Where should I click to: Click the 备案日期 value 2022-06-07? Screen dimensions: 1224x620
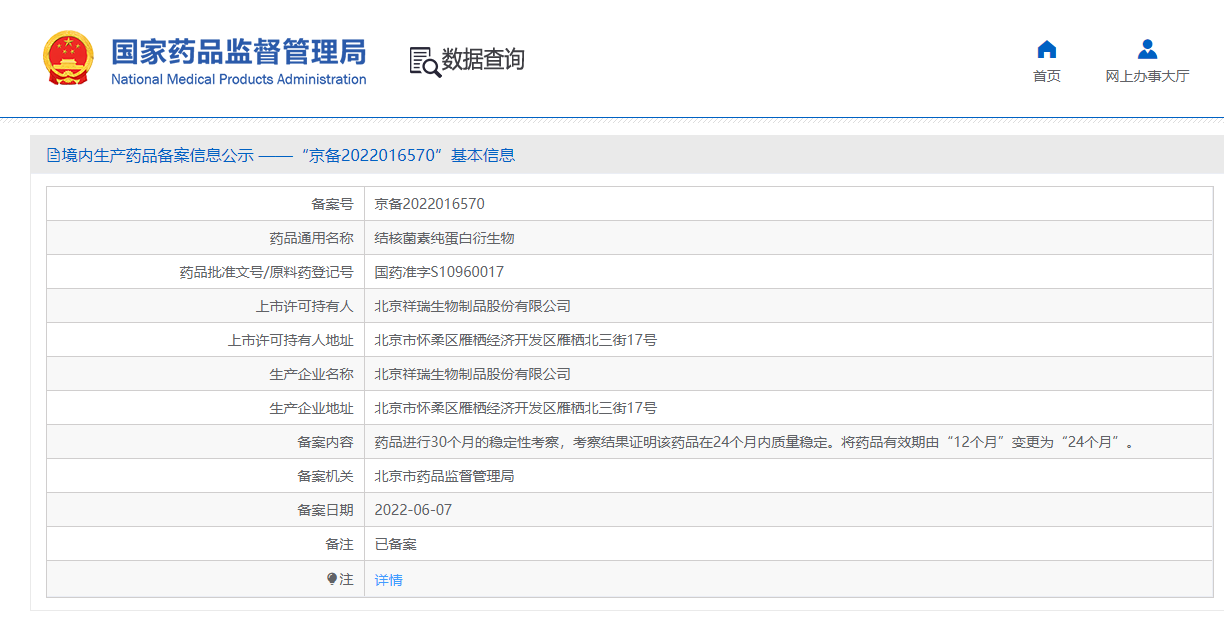(x=411, y=509)
